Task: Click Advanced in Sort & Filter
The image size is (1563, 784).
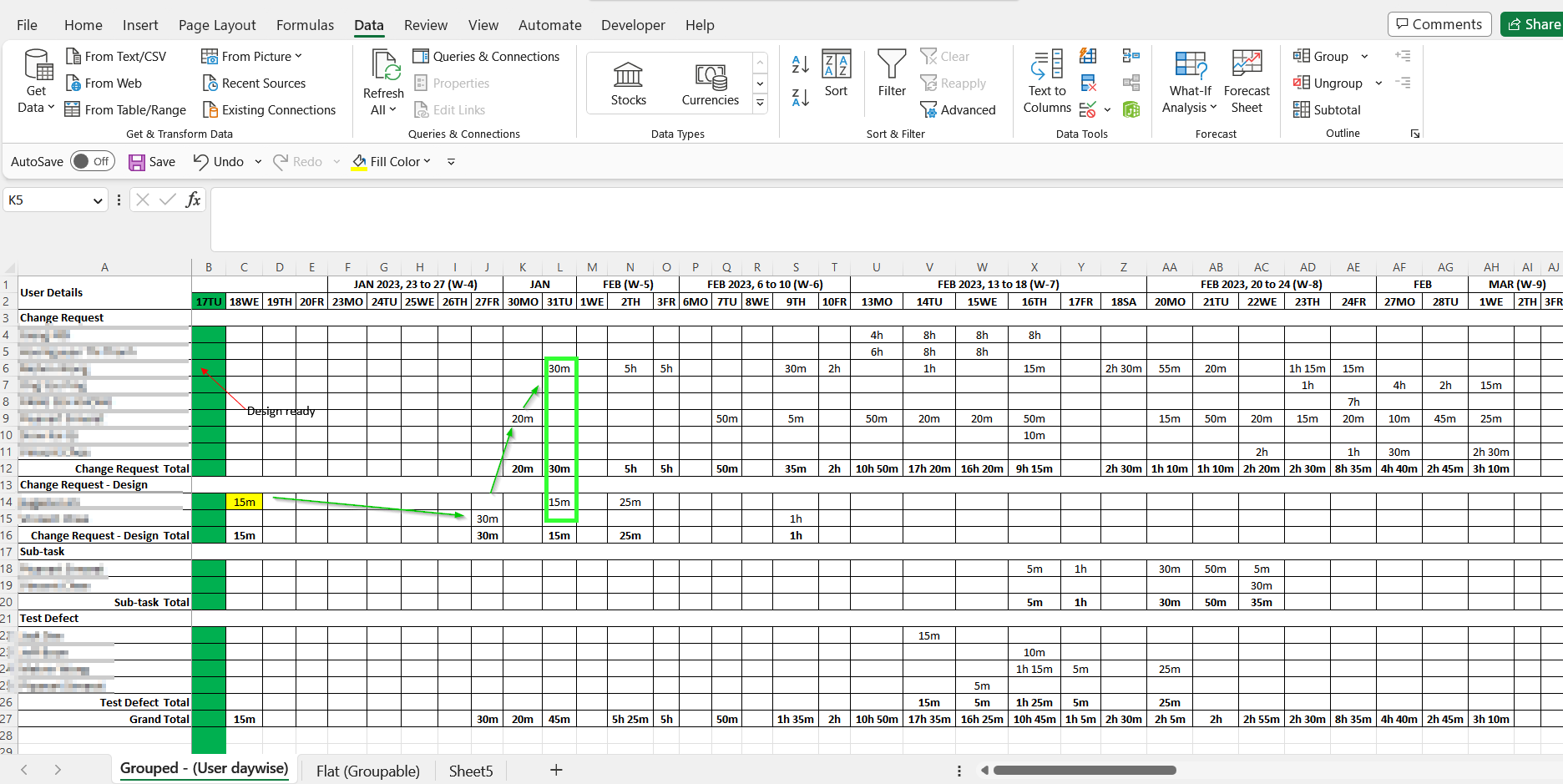Action: pyautogui.click(x=959, y=109)
